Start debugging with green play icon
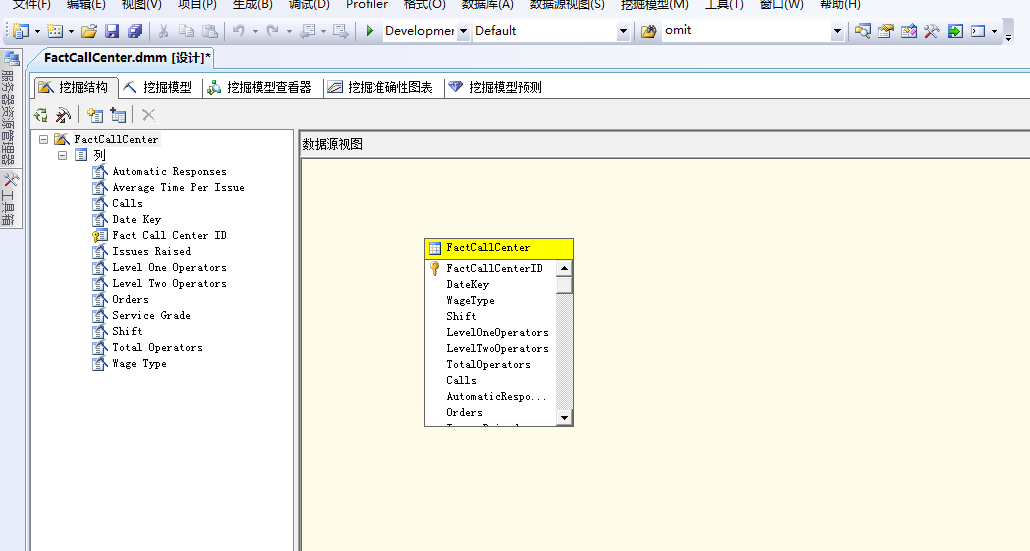The height and width of the screenshot is (551, 1030). (370, 31)
